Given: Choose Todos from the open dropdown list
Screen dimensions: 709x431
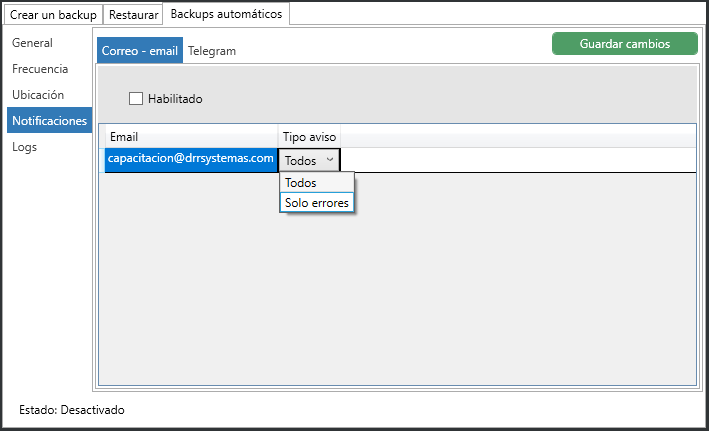Looking at the screenshot, I should (x=316, y=183).
